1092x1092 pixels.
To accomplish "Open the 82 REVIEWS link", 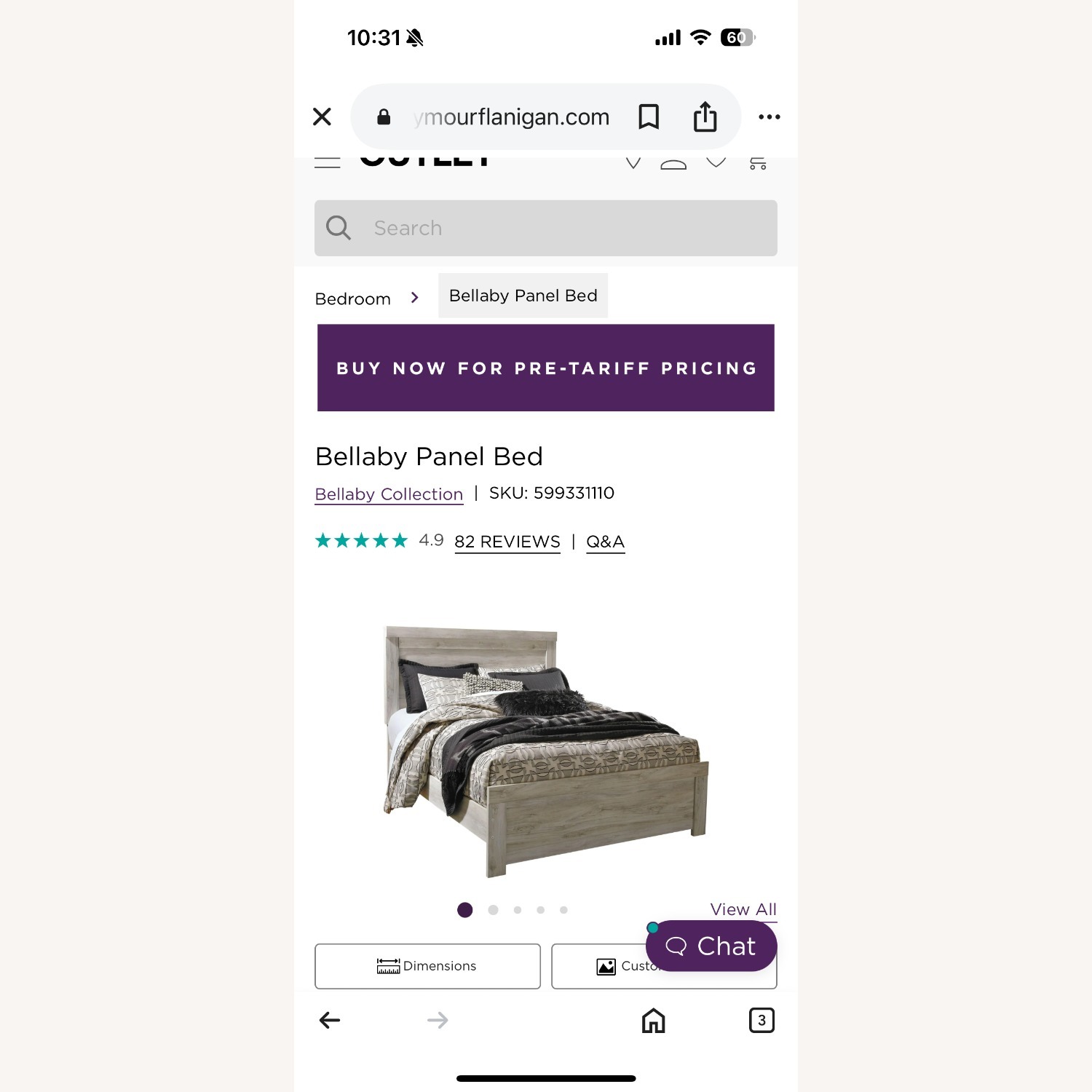I will coord(507,542).
